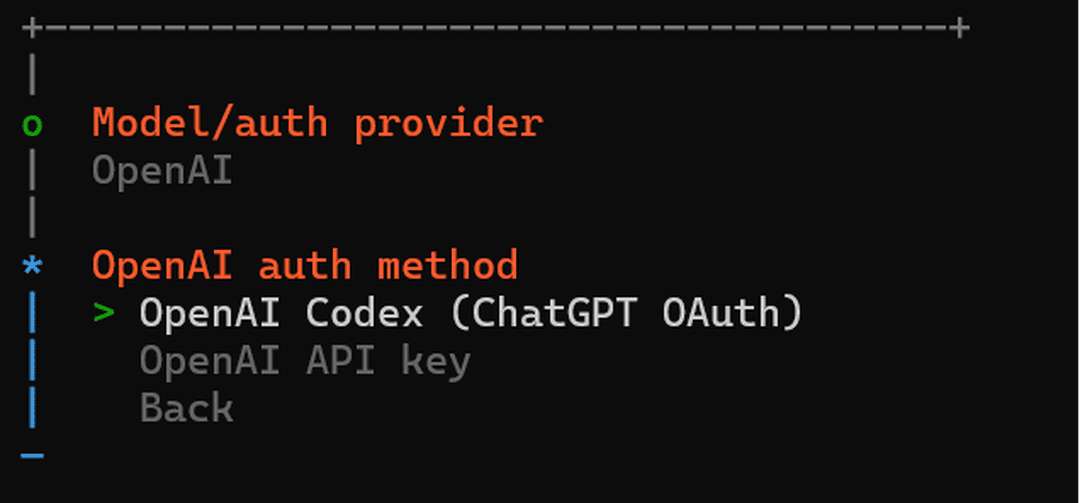Click the gray OpenAI provider value
1080x503 pixels.
[x=162, y=171]
